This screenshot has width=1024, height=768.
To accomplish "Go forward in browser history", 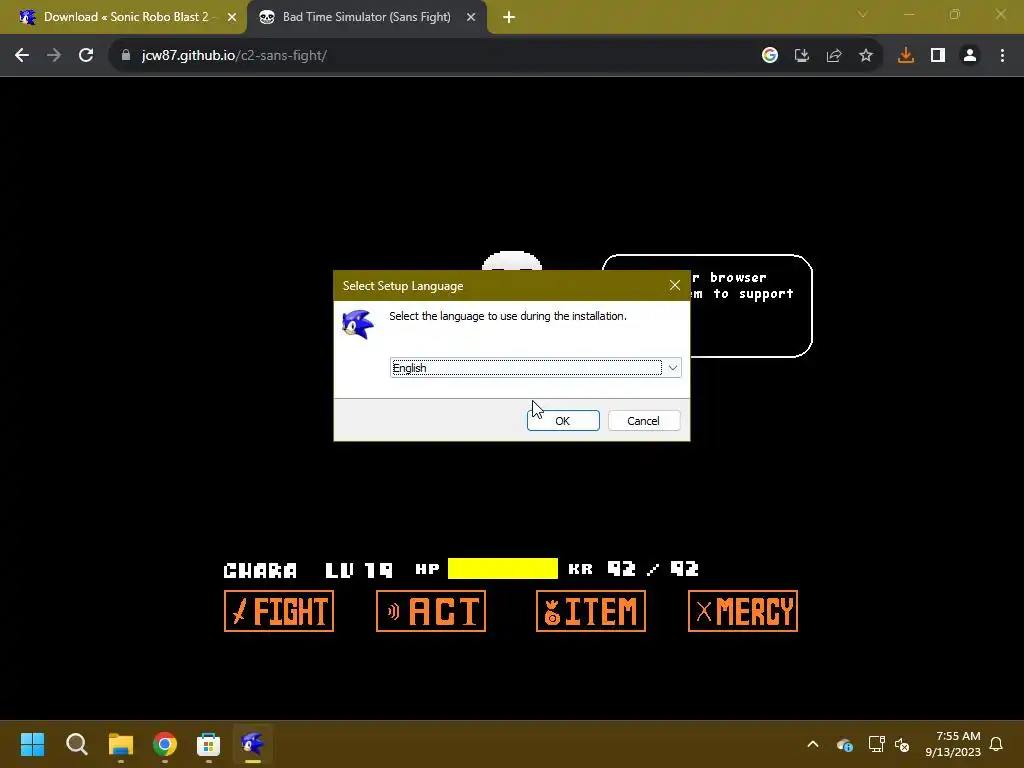I will (54, 56).
